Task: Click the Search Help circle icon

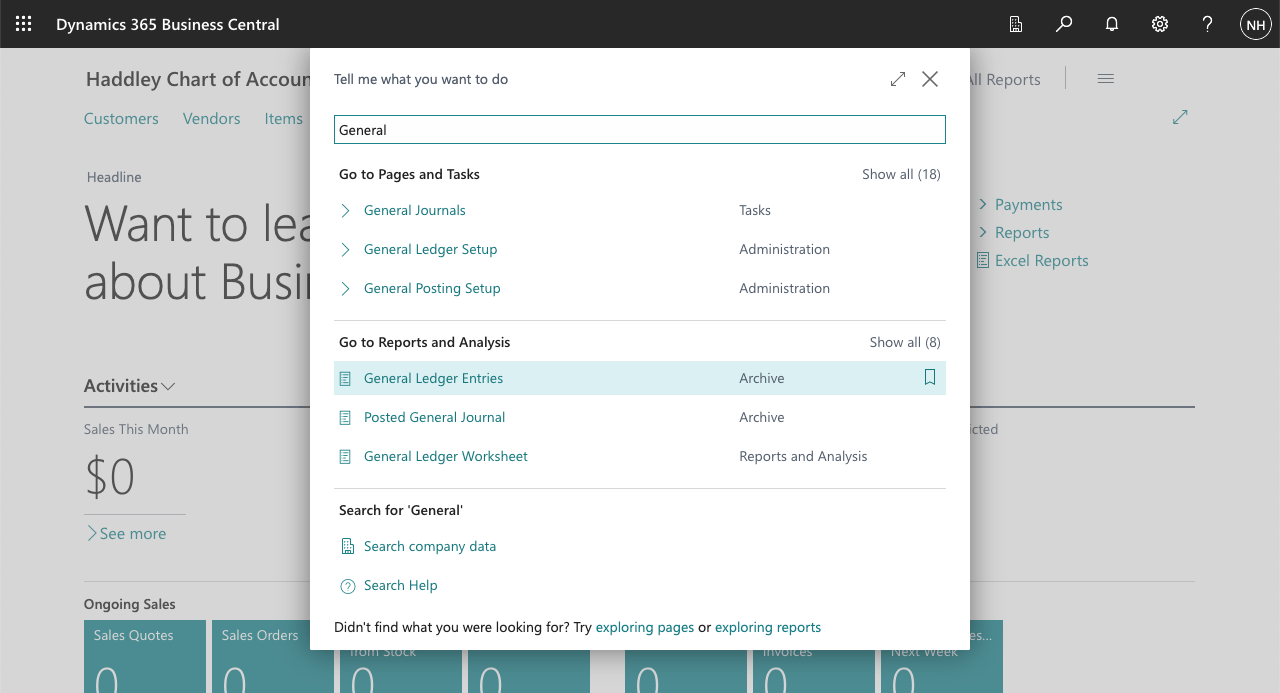Action: pyautogui.click(x=348, y=586)
